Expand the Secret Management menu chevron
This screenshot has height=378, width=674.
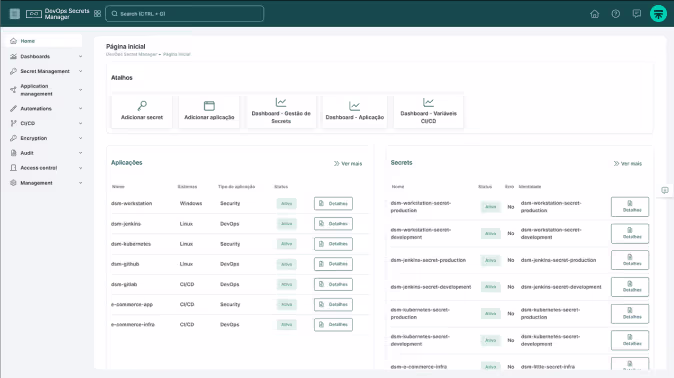80,71
